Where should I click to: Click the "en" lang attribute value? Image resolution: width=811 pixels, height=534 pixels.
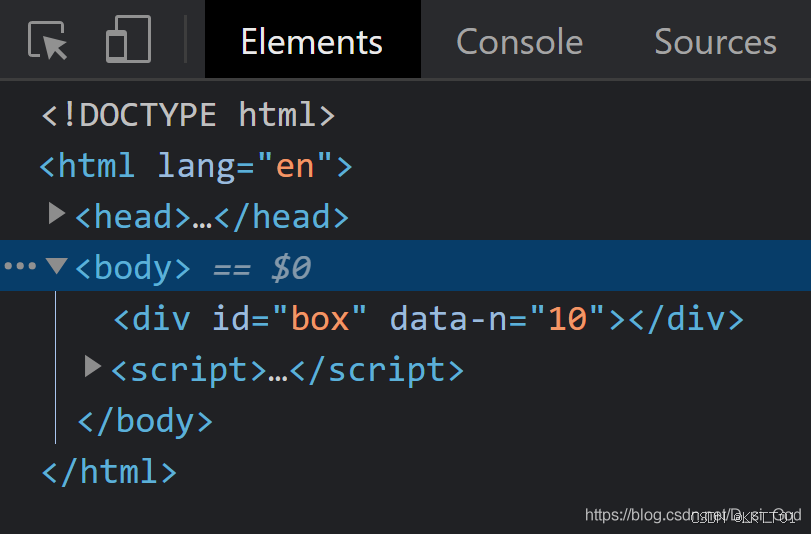(295, 166)
